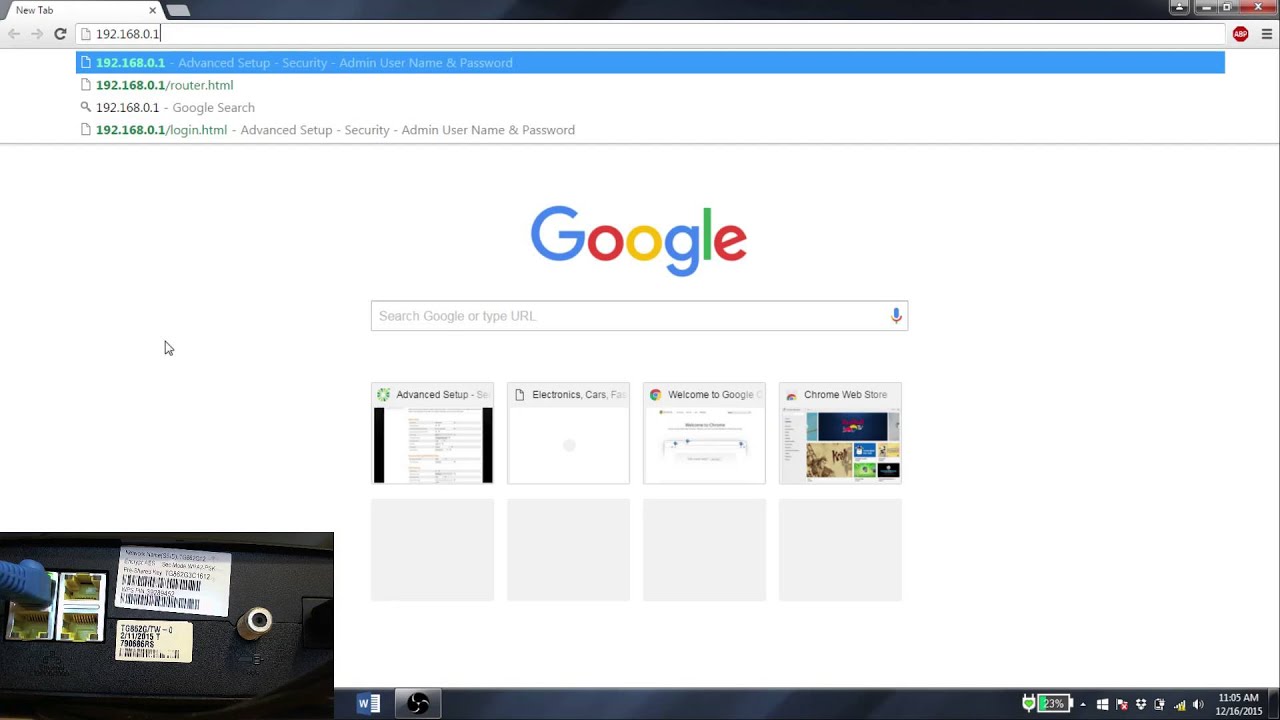Click the voice search microphone icon

point(896,316)
